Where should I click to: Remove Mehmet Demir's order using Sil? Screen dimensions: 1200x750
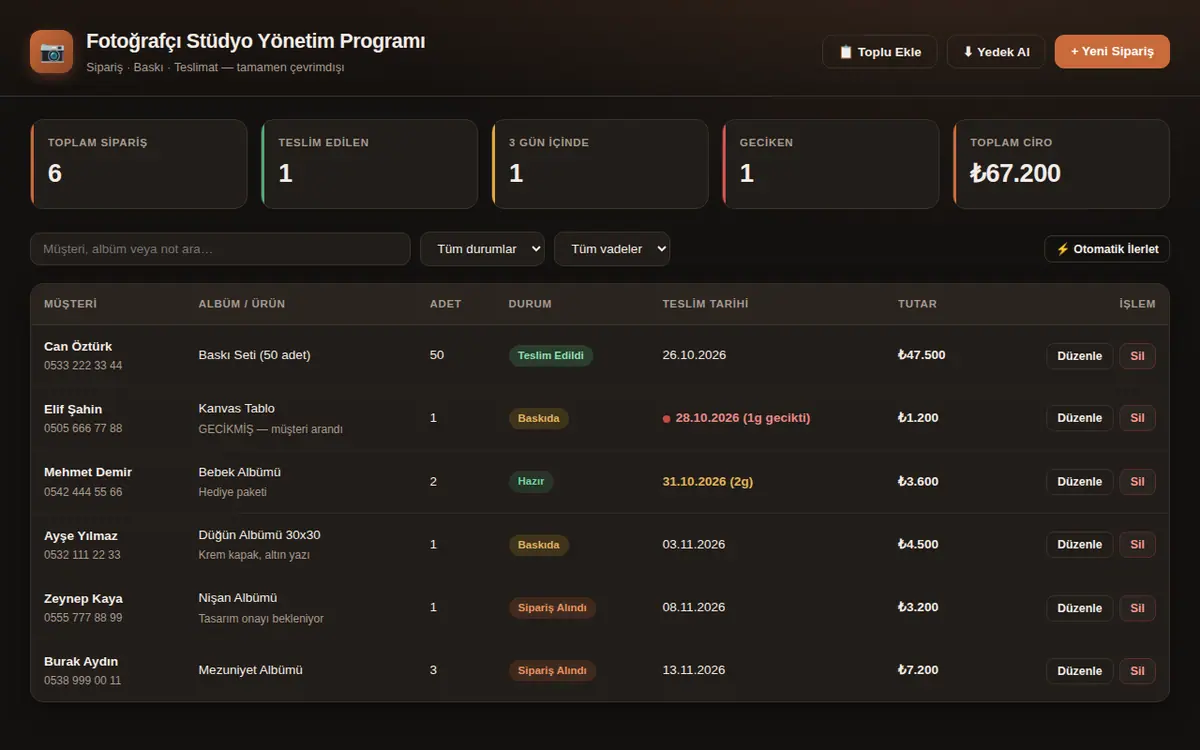[1137, 482]
